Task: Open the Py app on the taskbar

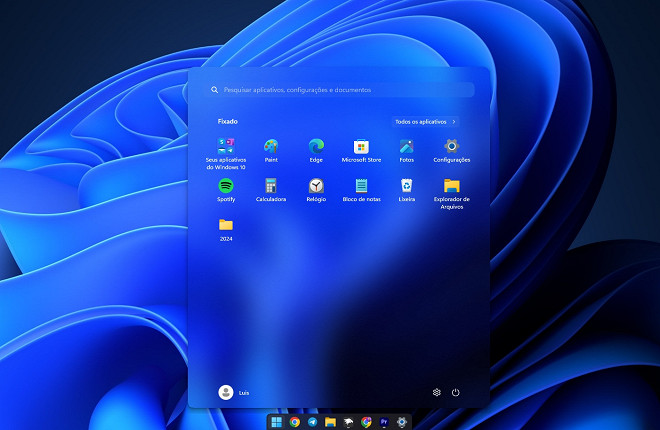Action: [x=384, y=422]
